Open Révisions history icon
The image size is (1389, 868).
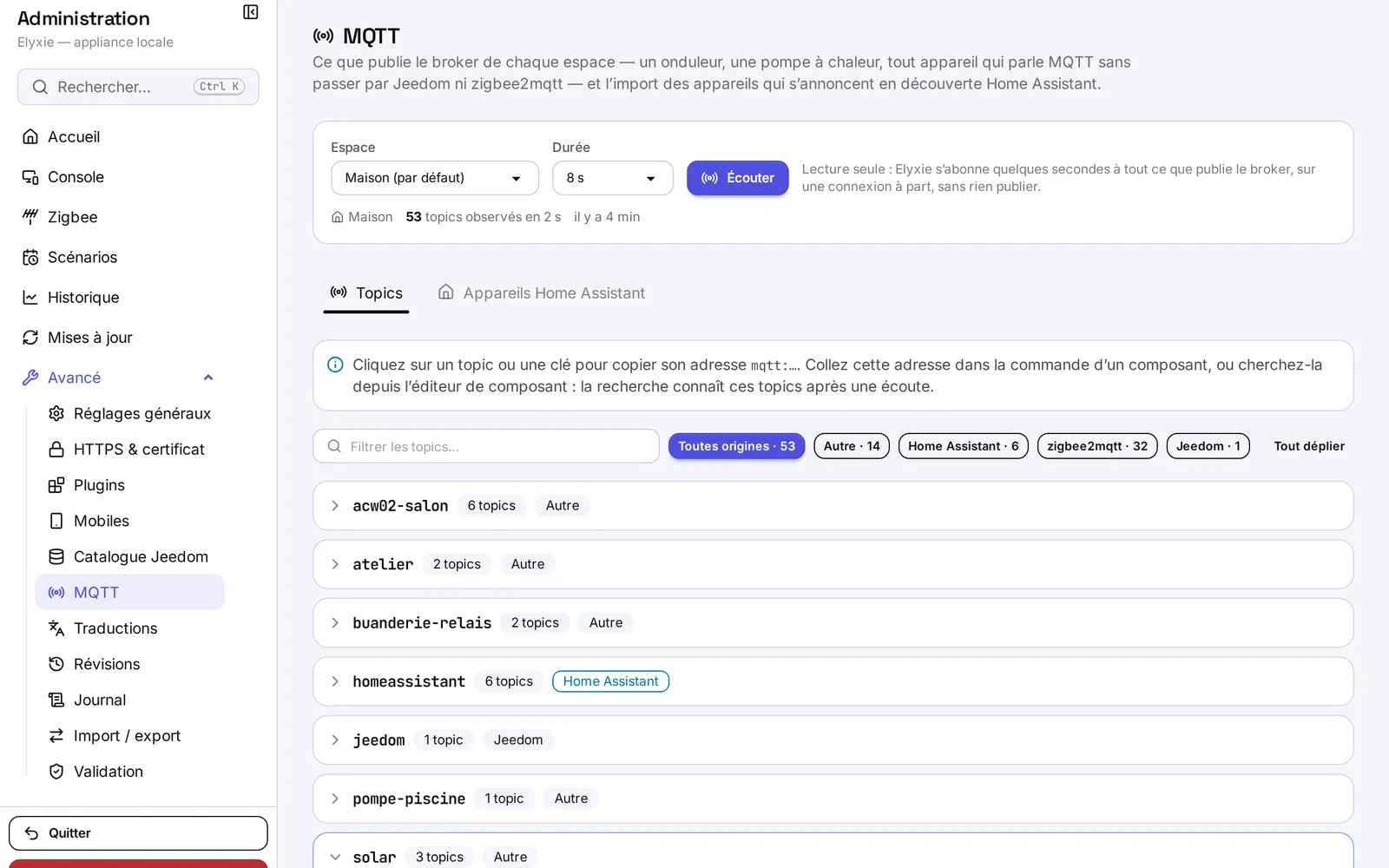(56, 664)
